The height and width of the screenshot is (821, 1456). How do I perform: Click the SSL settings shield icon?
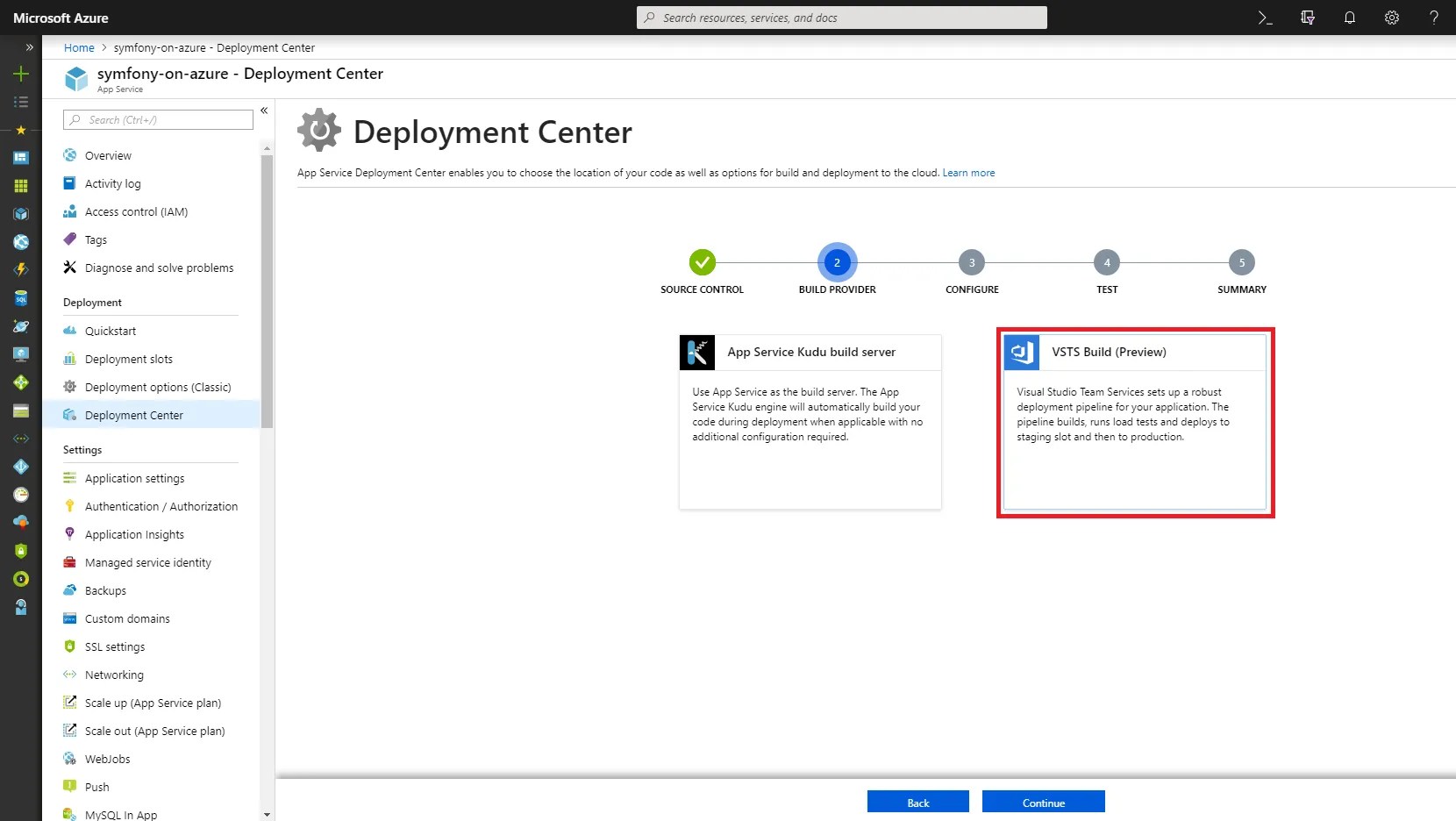pyautogui.click(x=70, y=646)
